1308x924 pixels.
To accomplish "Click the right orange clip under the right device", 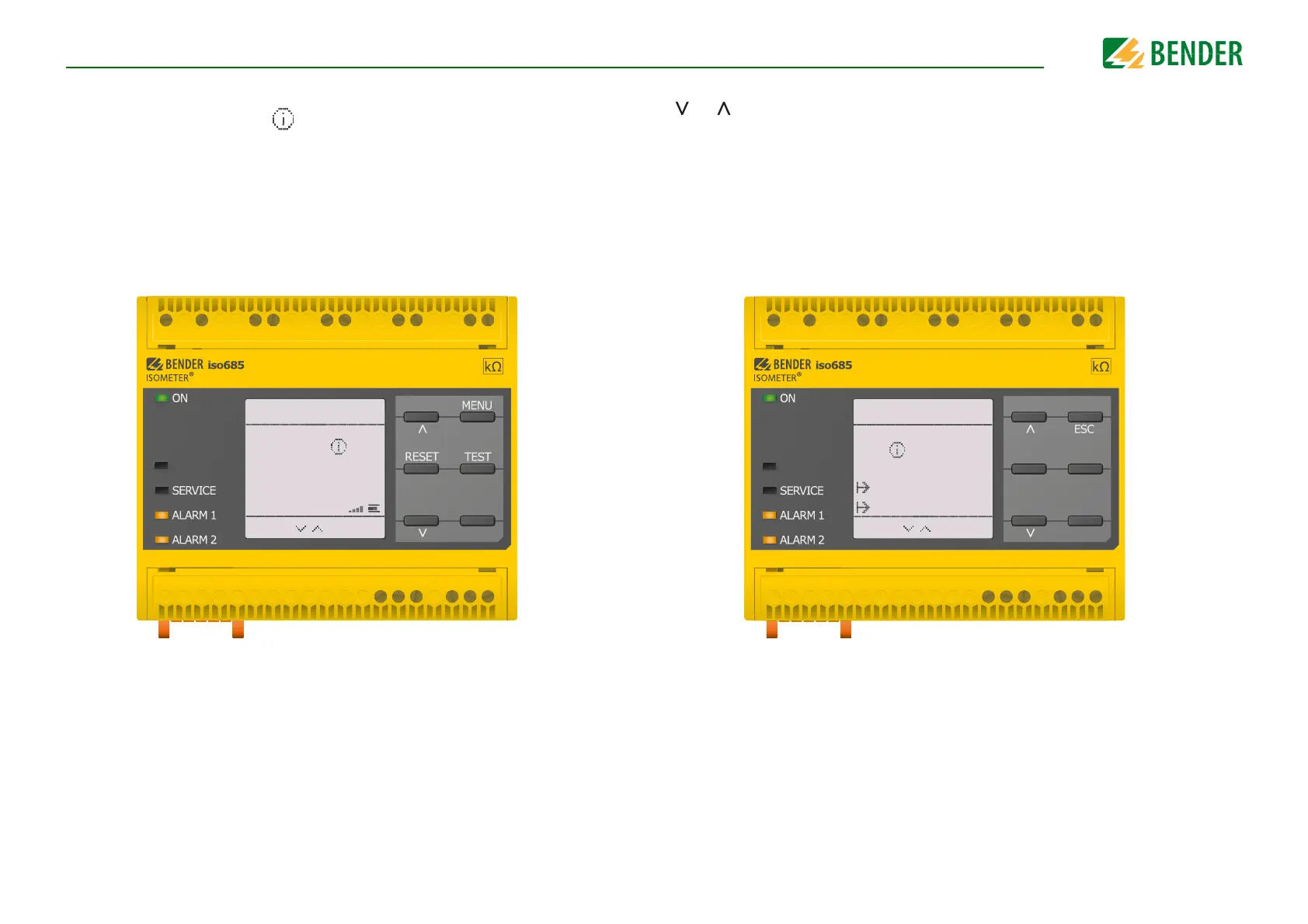I will [846, 629].
